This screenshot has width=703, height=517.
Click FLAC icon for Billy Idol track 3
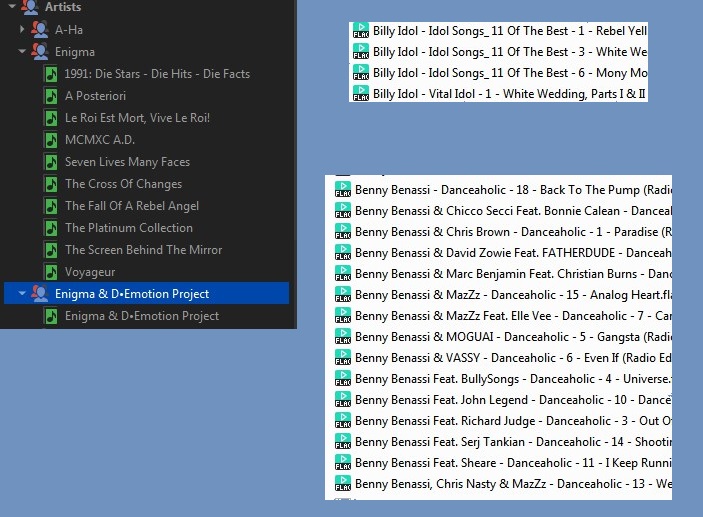[360, 52]
